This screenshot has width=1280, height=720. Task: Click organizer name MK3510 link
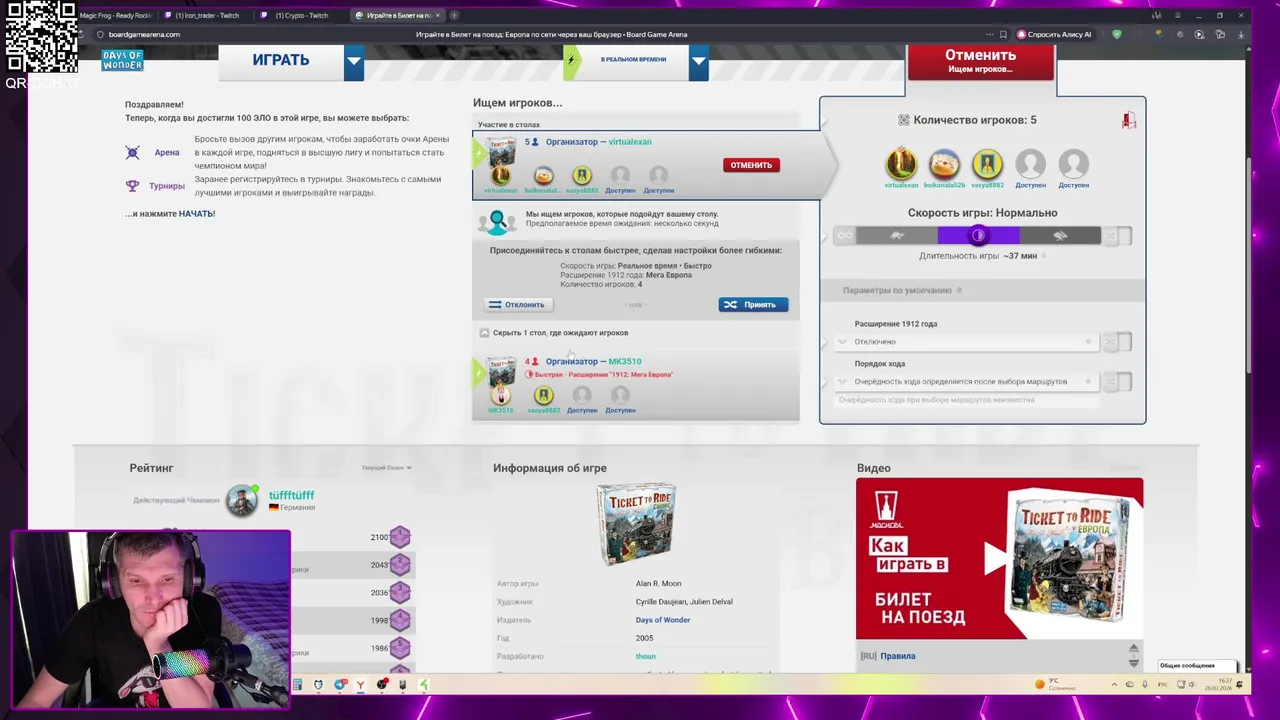tap(625, 361)
